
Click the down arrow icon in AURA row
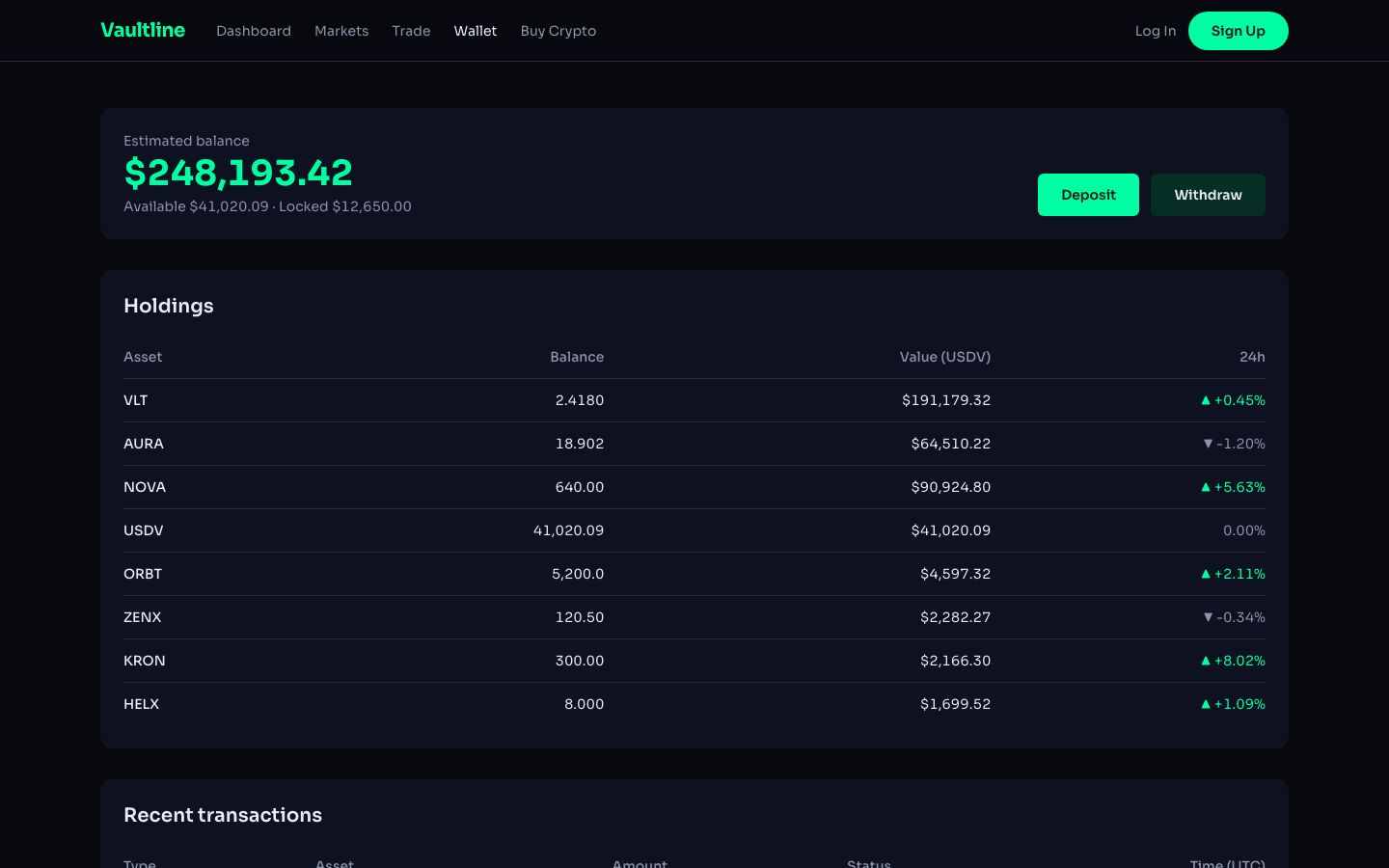tap(1208, 444)
